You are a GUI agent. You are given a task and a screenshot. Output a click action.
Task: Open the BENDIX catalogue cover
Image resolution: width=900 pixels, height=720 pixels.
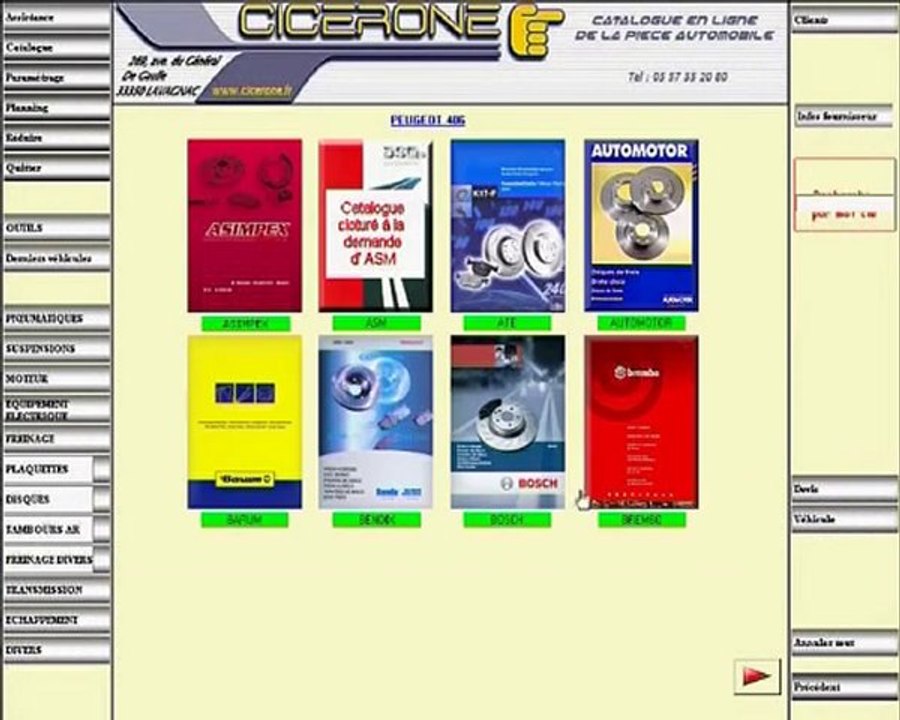pyautogui.click(x=376, y=422)
